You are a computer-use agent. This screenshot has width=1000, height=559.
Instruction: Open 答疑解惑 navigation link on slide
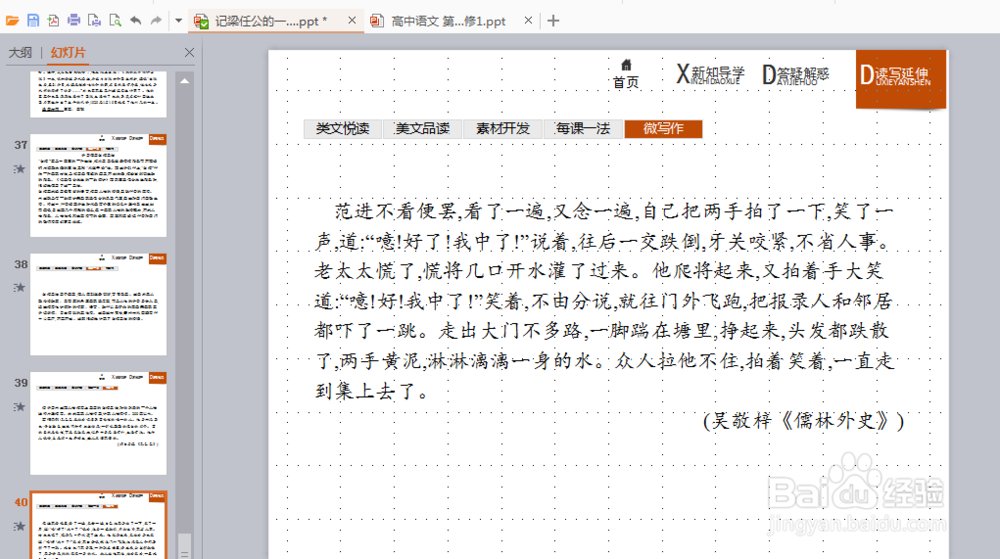(795, 75)
